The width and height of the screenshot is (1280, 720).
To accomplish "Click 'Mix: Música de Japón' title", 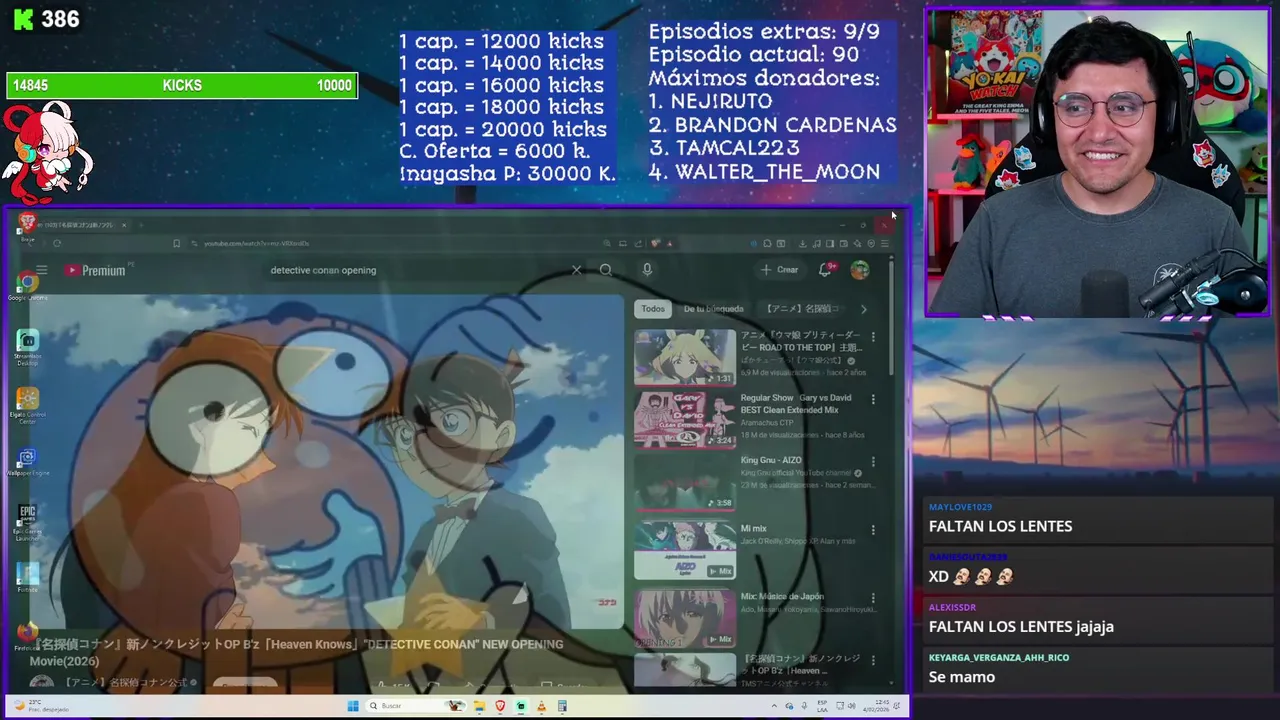I will pos(782,597).
